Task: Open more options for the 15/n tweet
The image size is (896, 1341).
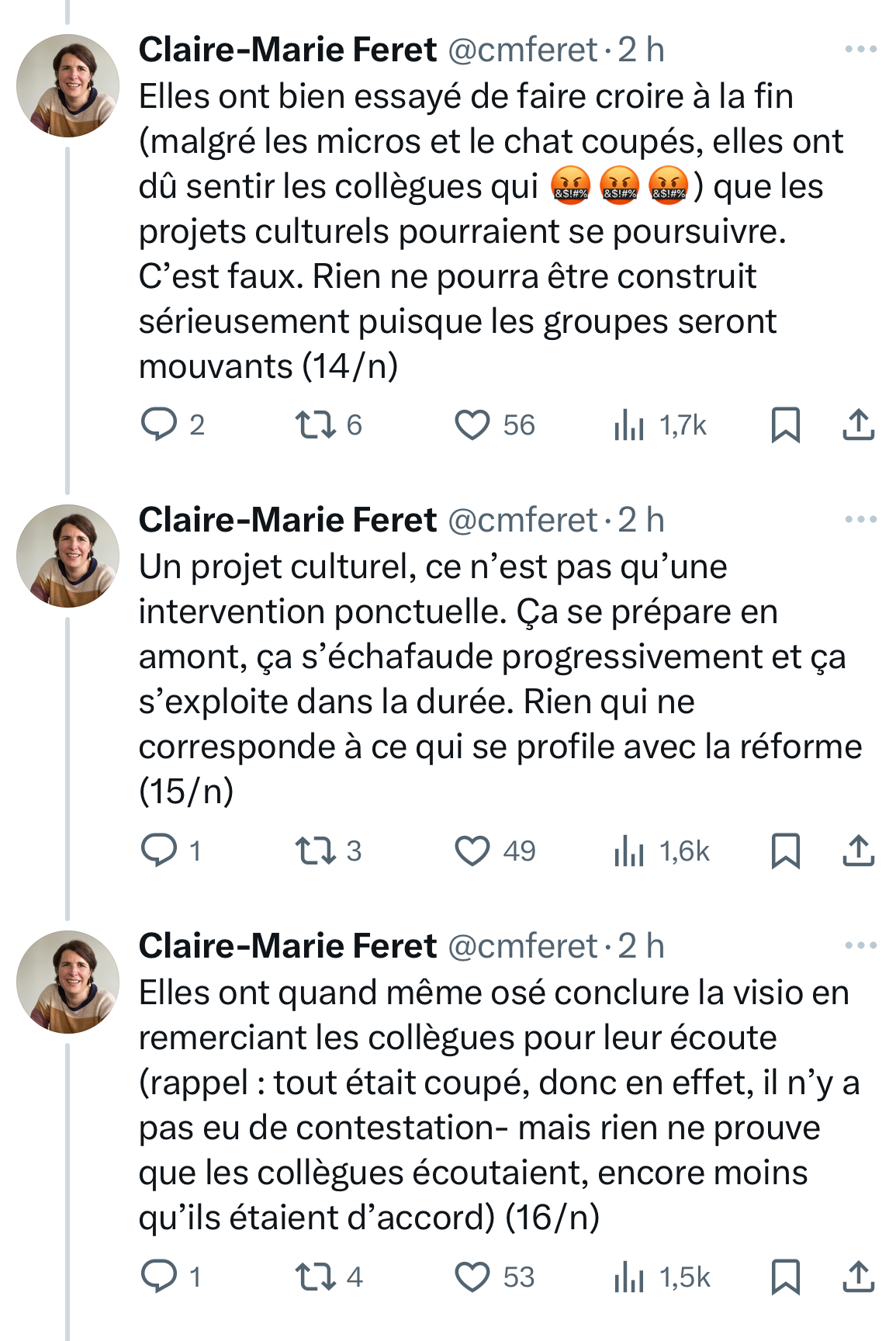Action: [860, 519]
